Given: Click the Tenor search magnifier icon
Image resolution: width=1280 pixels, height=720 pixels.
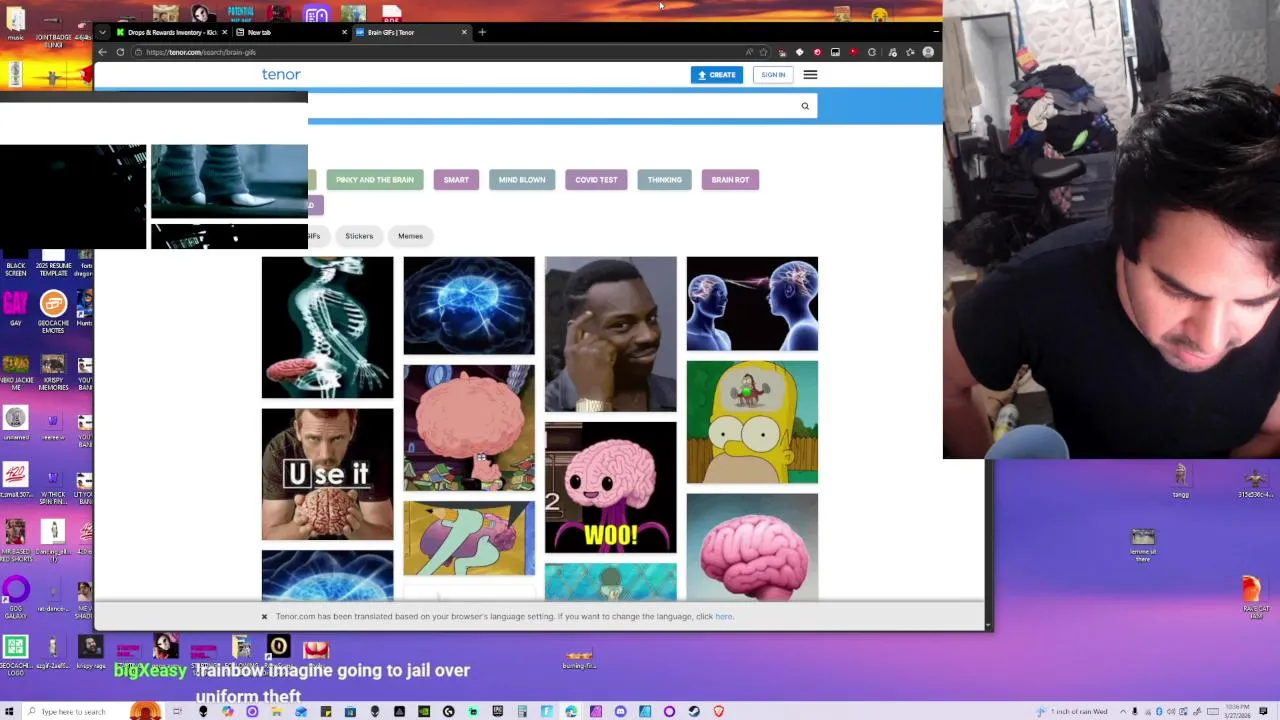Looking at the screenshot, I should click(805, 106).
